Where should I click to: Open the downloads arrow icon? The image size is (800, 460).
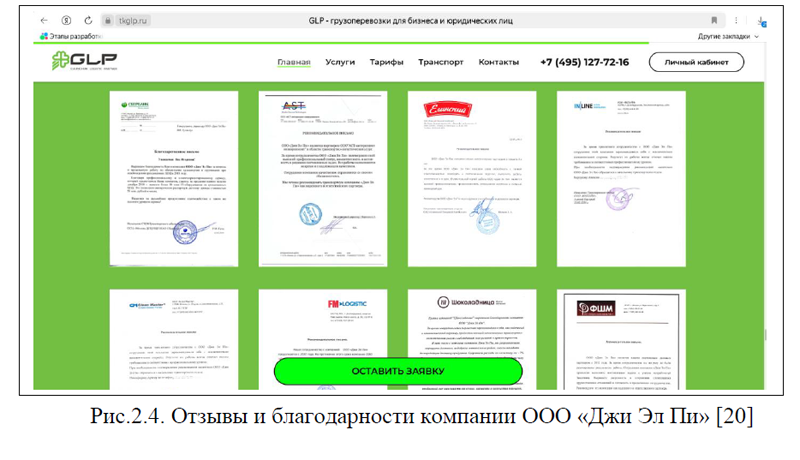(761, 21)
